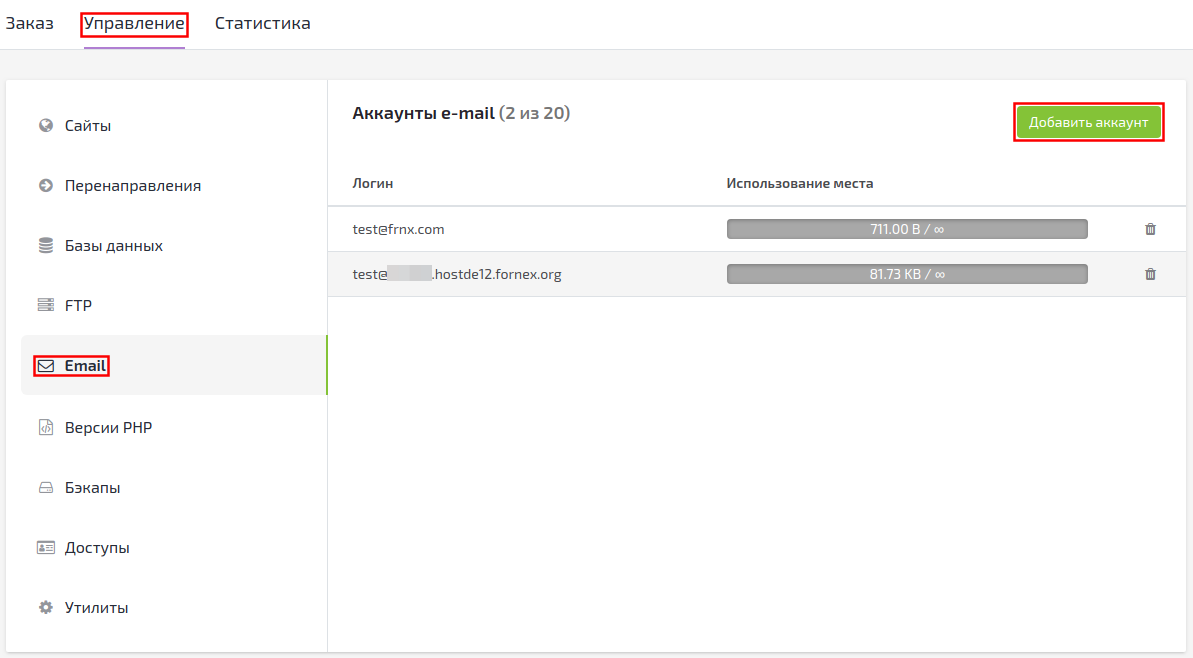Click the database icon beside Базы данных

(x=45, y=246)
